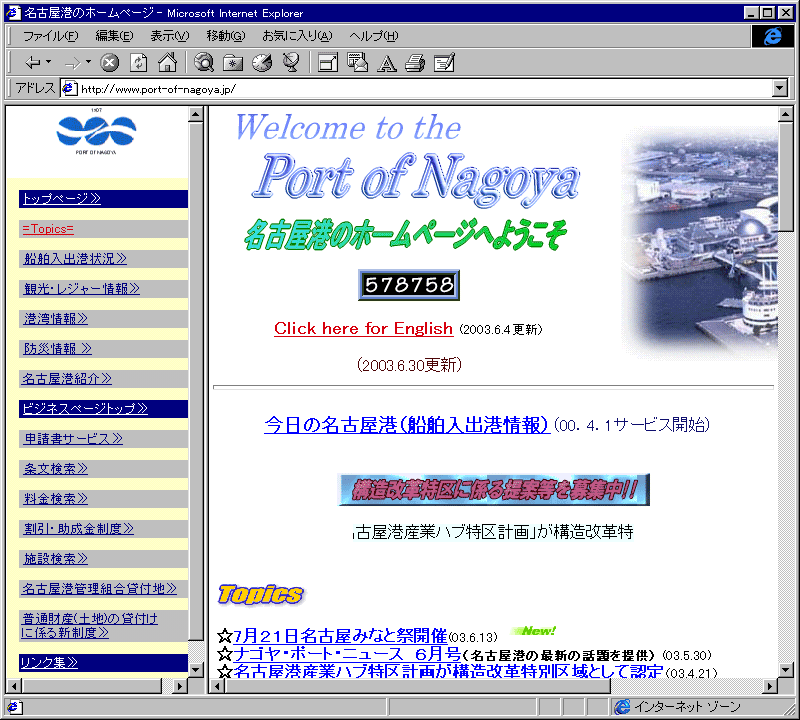
Task: Open the 船舶入出港状況≫ link
Action: [x=75, y=259]
